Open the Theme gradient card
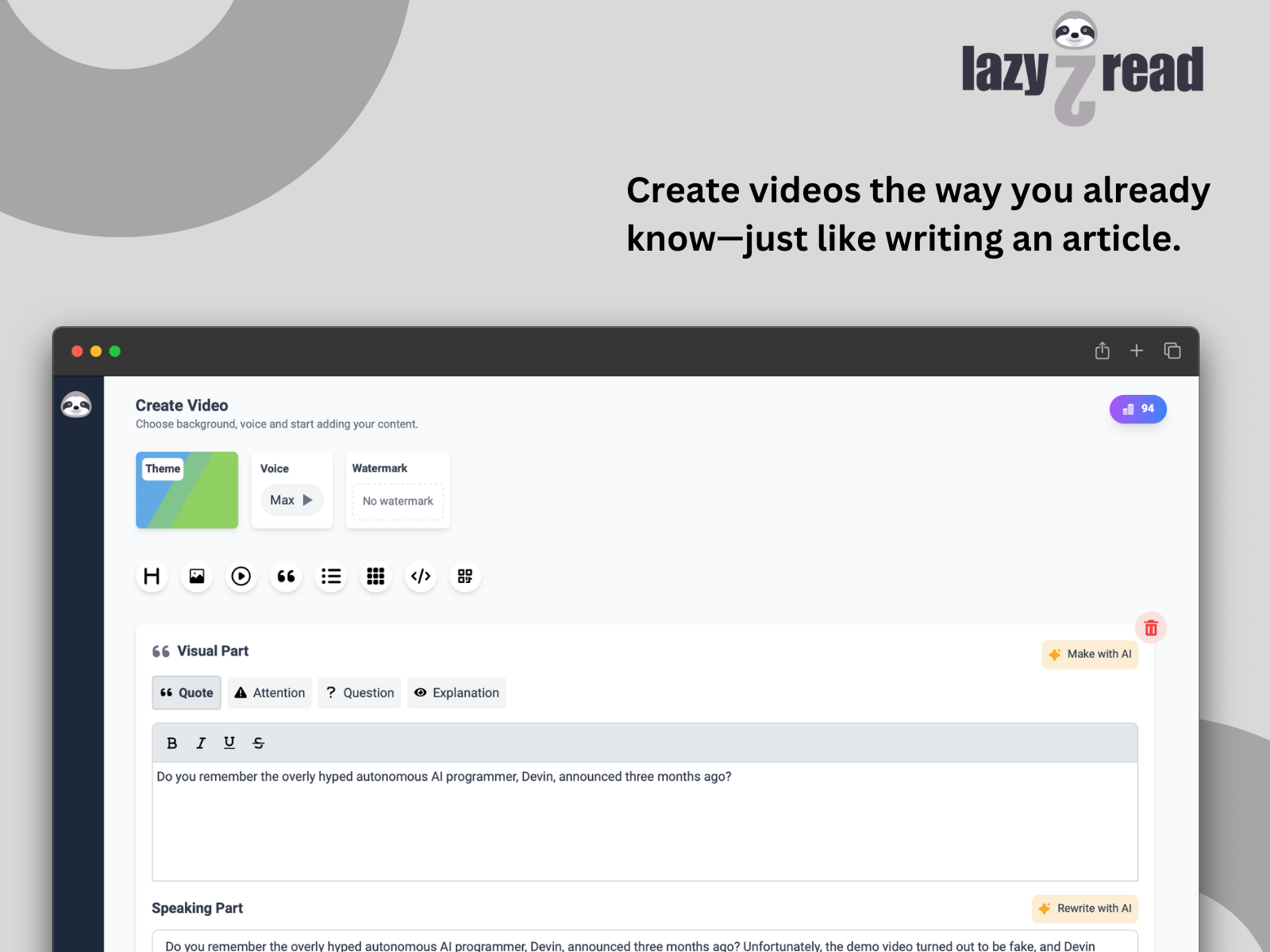 187,490
